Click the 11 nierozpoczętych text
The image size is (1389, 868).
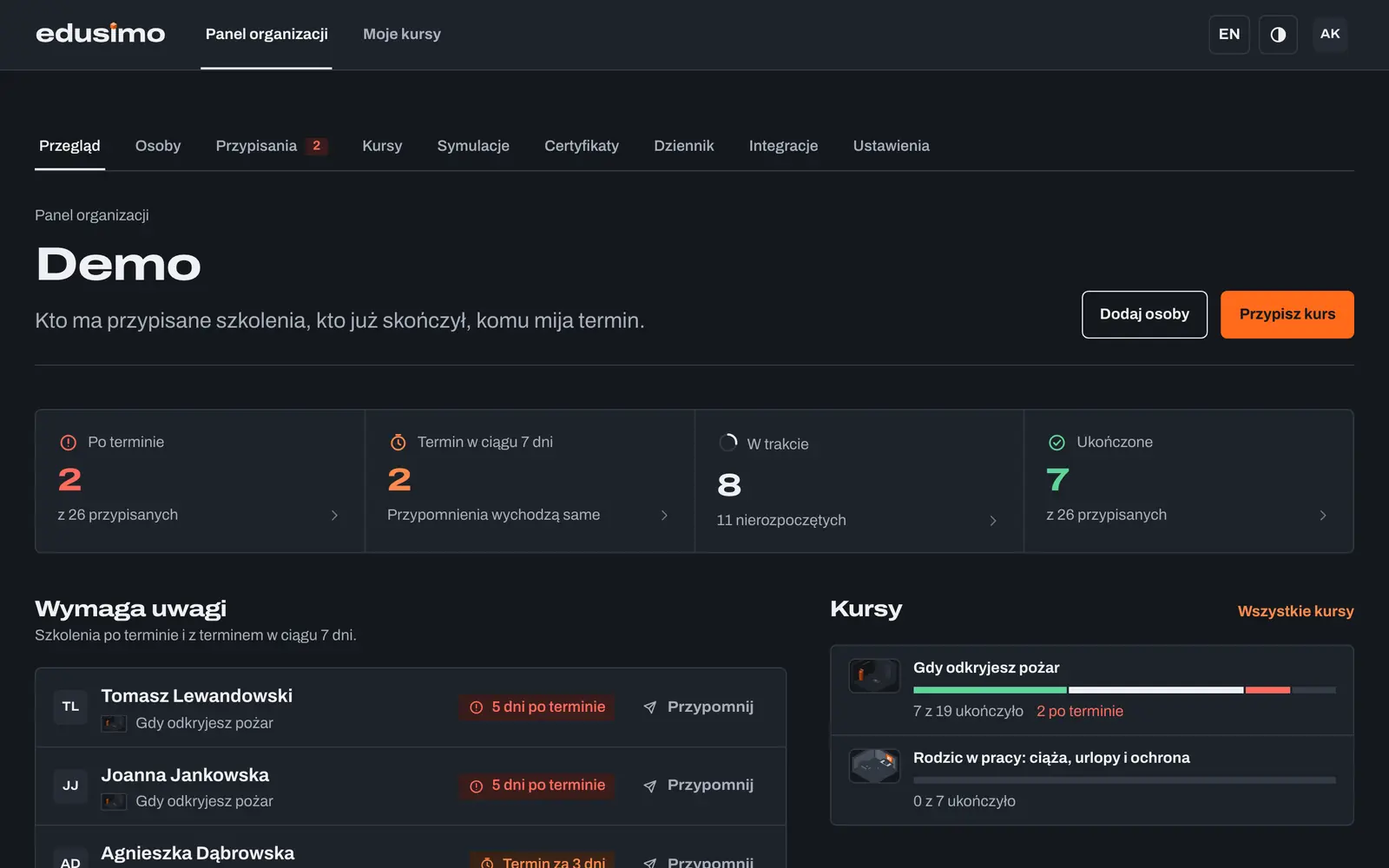[x=781, y=520]
